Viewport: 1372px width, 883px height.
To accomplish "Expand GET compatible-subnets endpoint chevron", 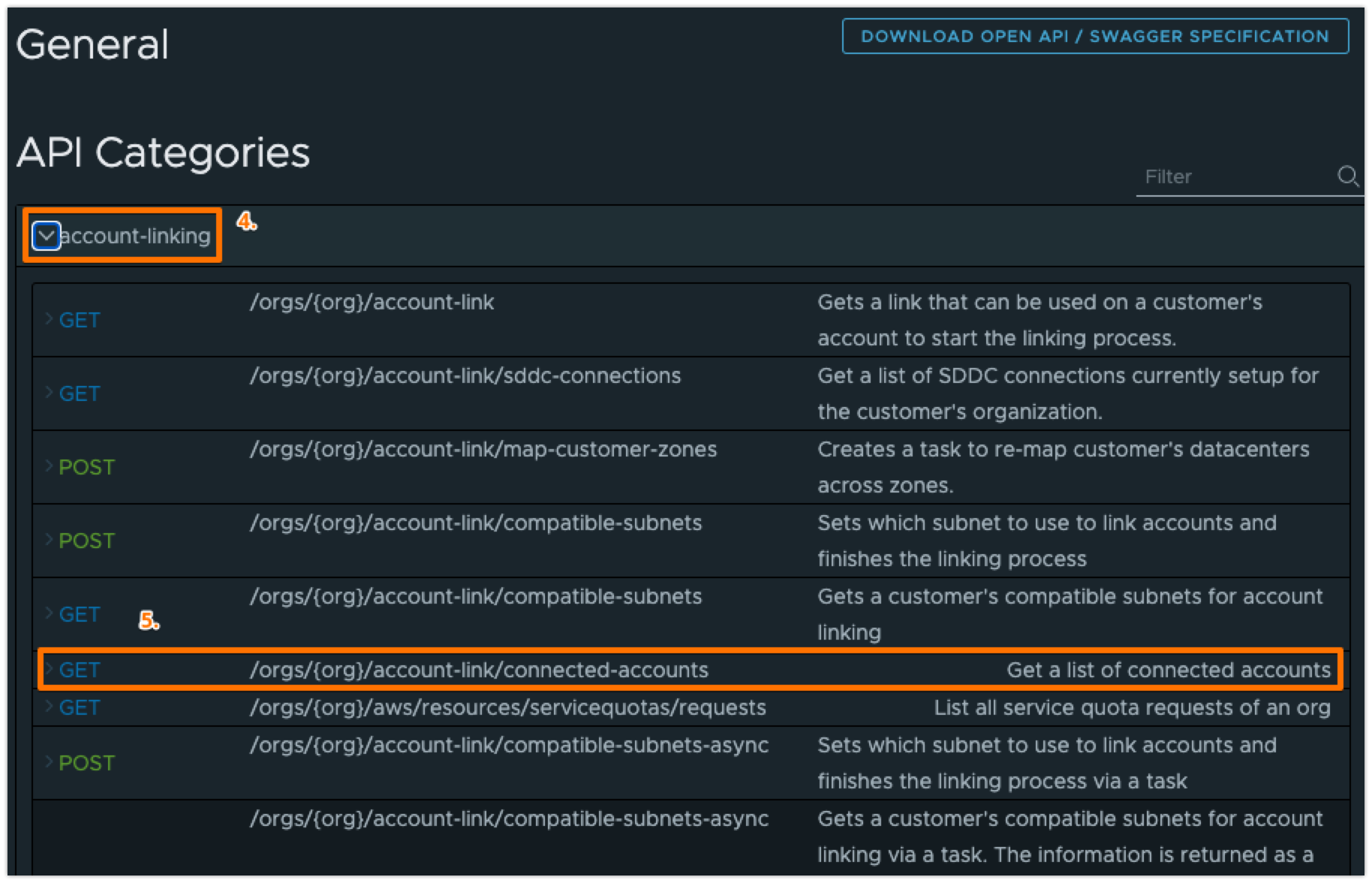I will click(49, 613).
